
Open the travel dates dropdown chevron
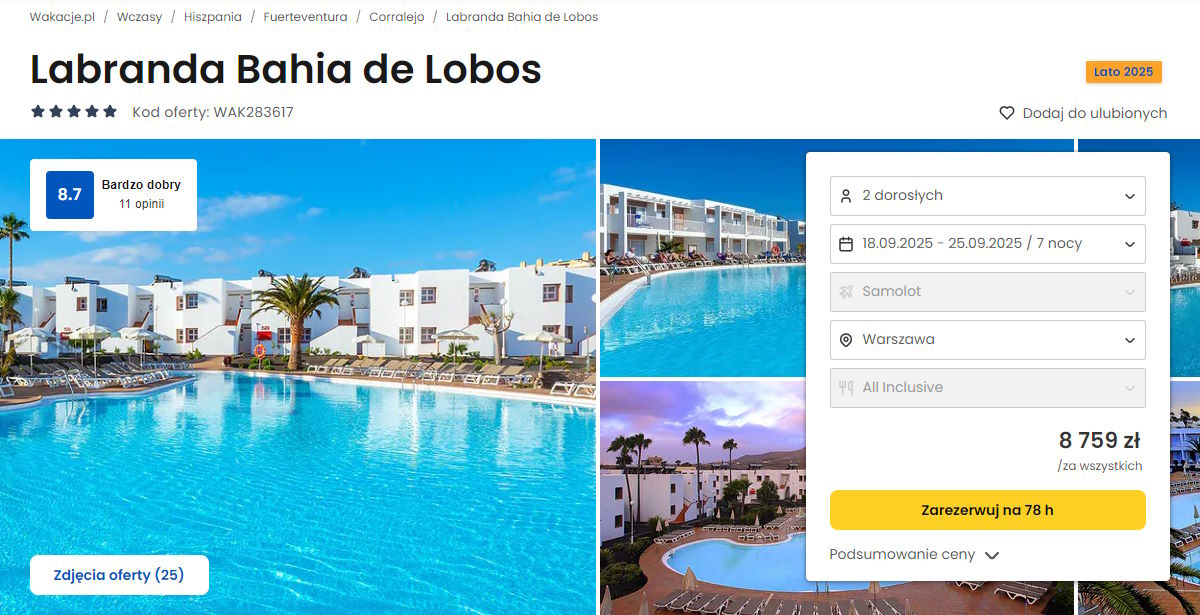[1130, 244]
